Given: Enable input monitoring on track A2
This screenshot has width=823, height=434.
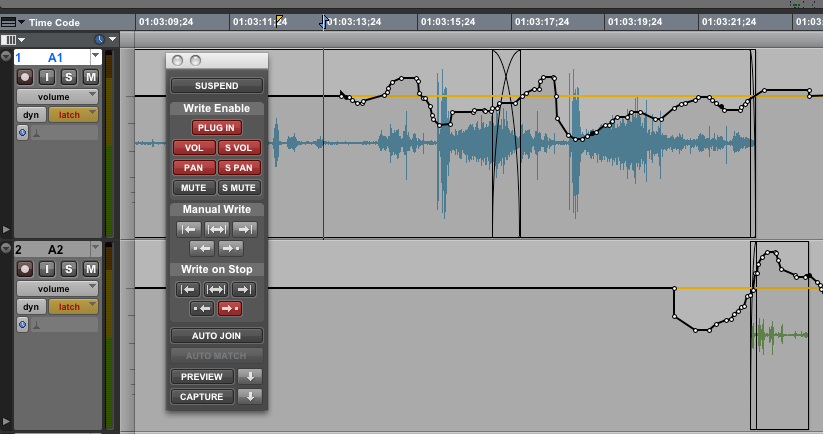Looking at the screenshot, I should pos(48,268).
